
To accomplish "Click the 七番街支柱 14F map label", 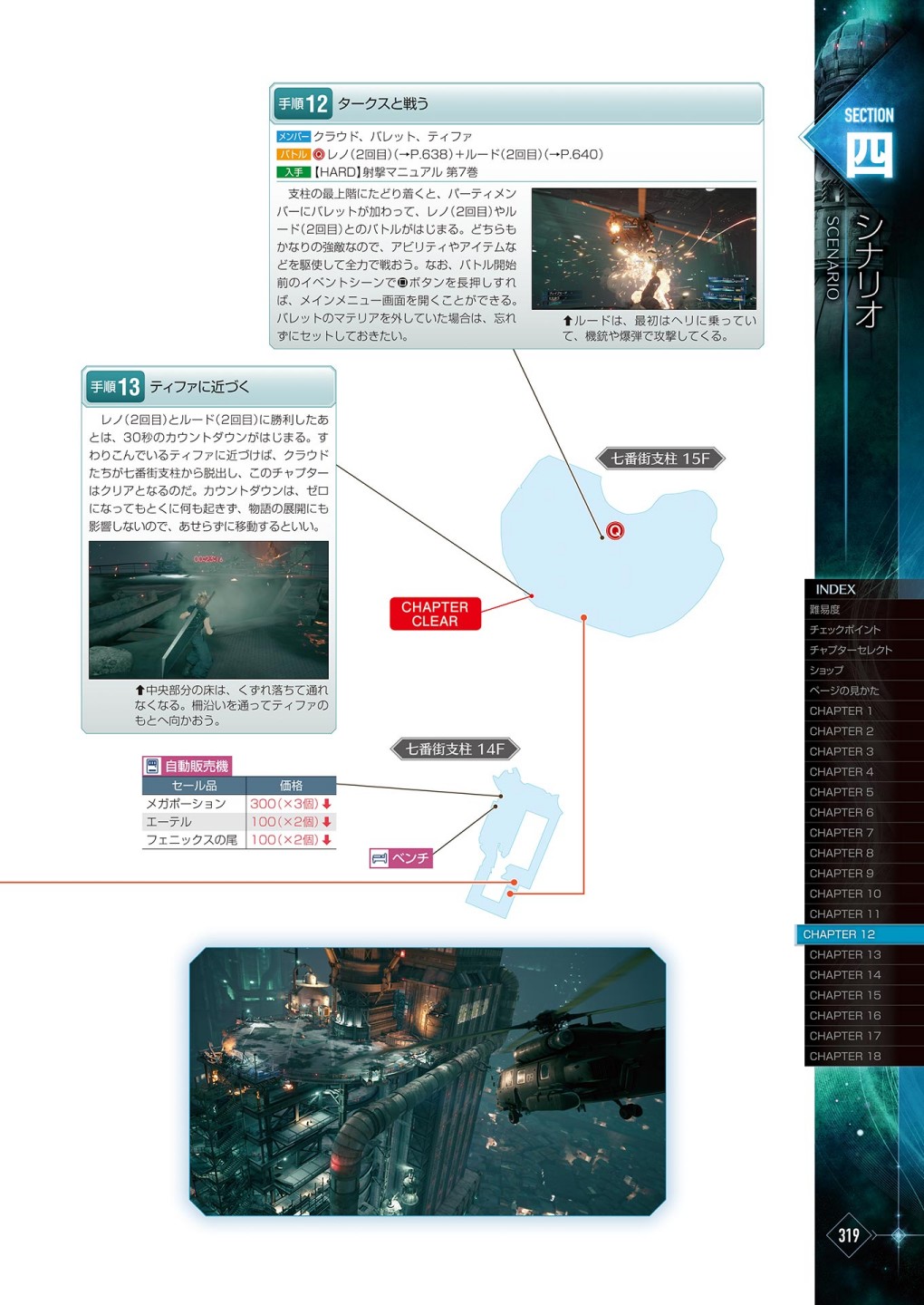I will [455, 749].
